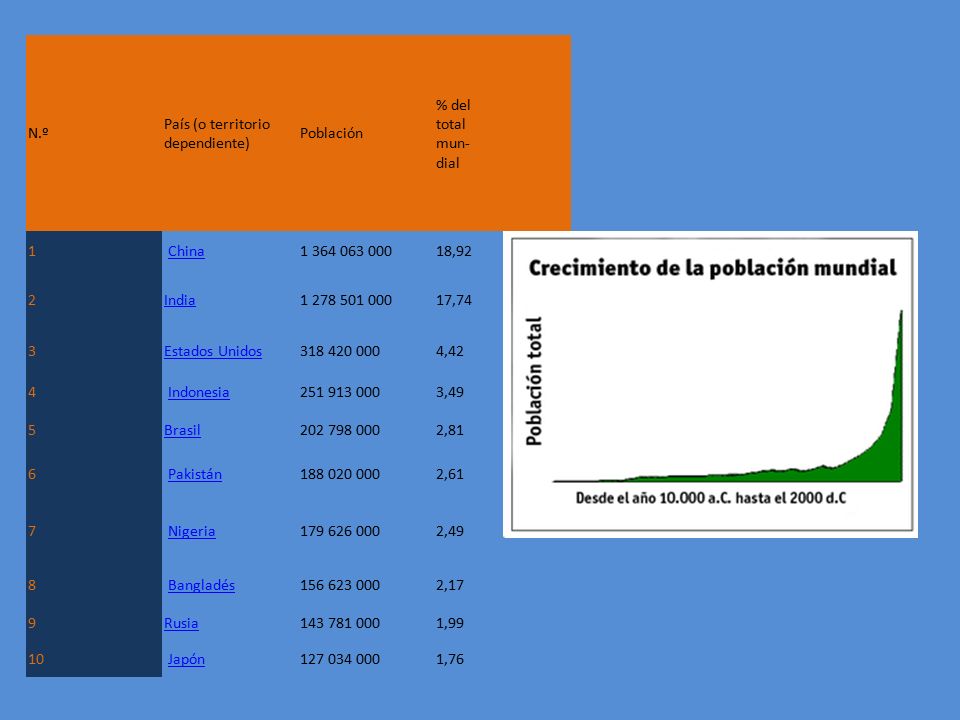This screenshot has width=960, height=720.
Task: Select China's population 1 364 063 000
Action: tap(346, 251)
